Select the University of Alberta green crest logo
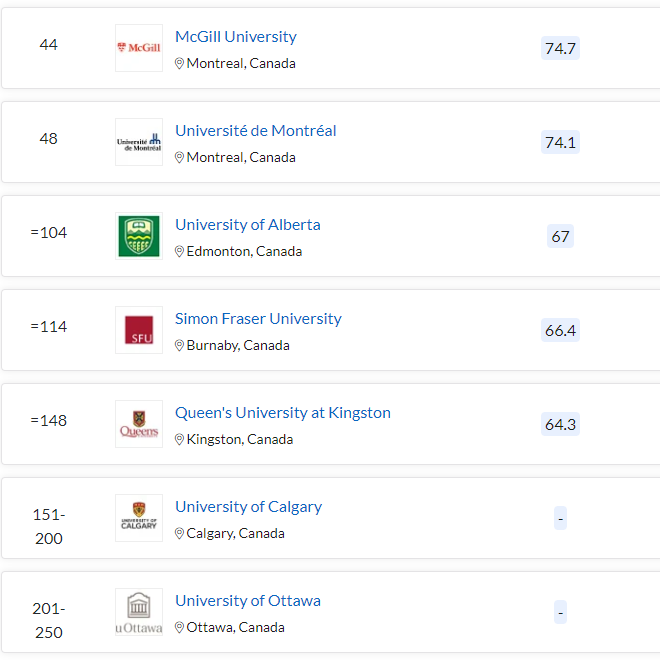This screenshot has height=660, width=660. (139, 236)
